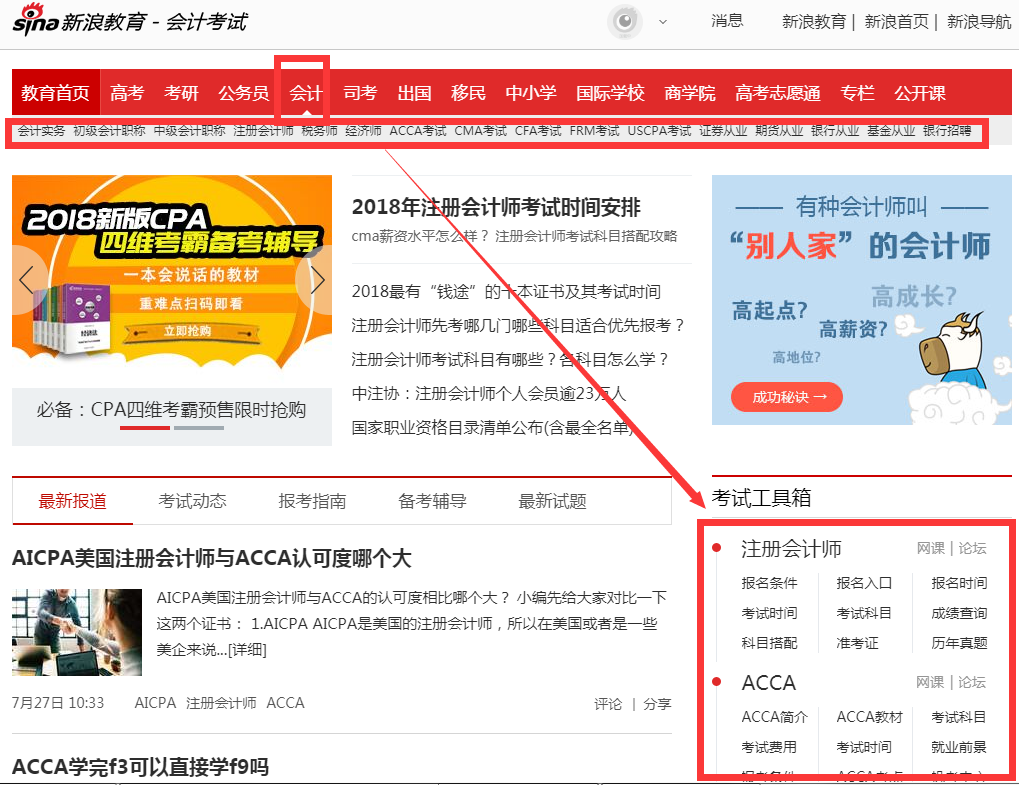This screenshot has height=785, width=1019.
Task: Select second carousel indicator bar (gray)
Action: pos(199,428)
